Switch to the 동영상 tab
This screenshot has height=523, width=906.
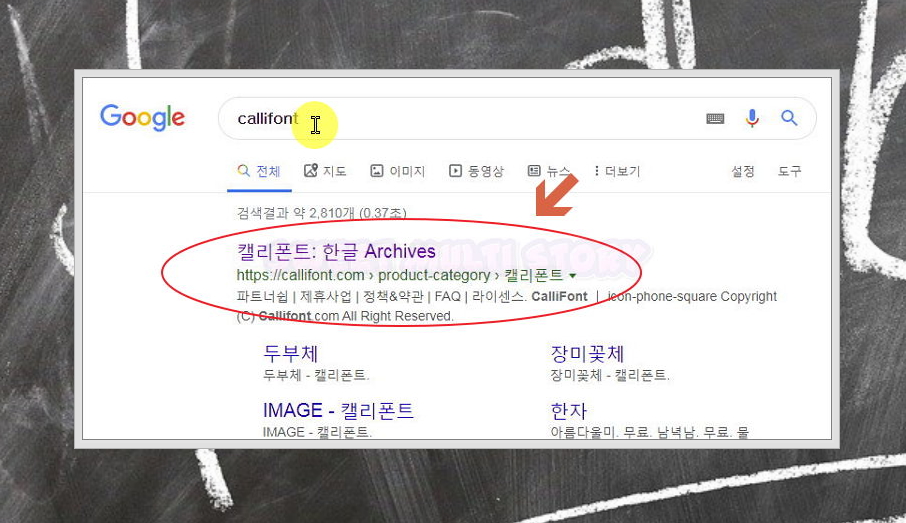click(x=476, y=171)
